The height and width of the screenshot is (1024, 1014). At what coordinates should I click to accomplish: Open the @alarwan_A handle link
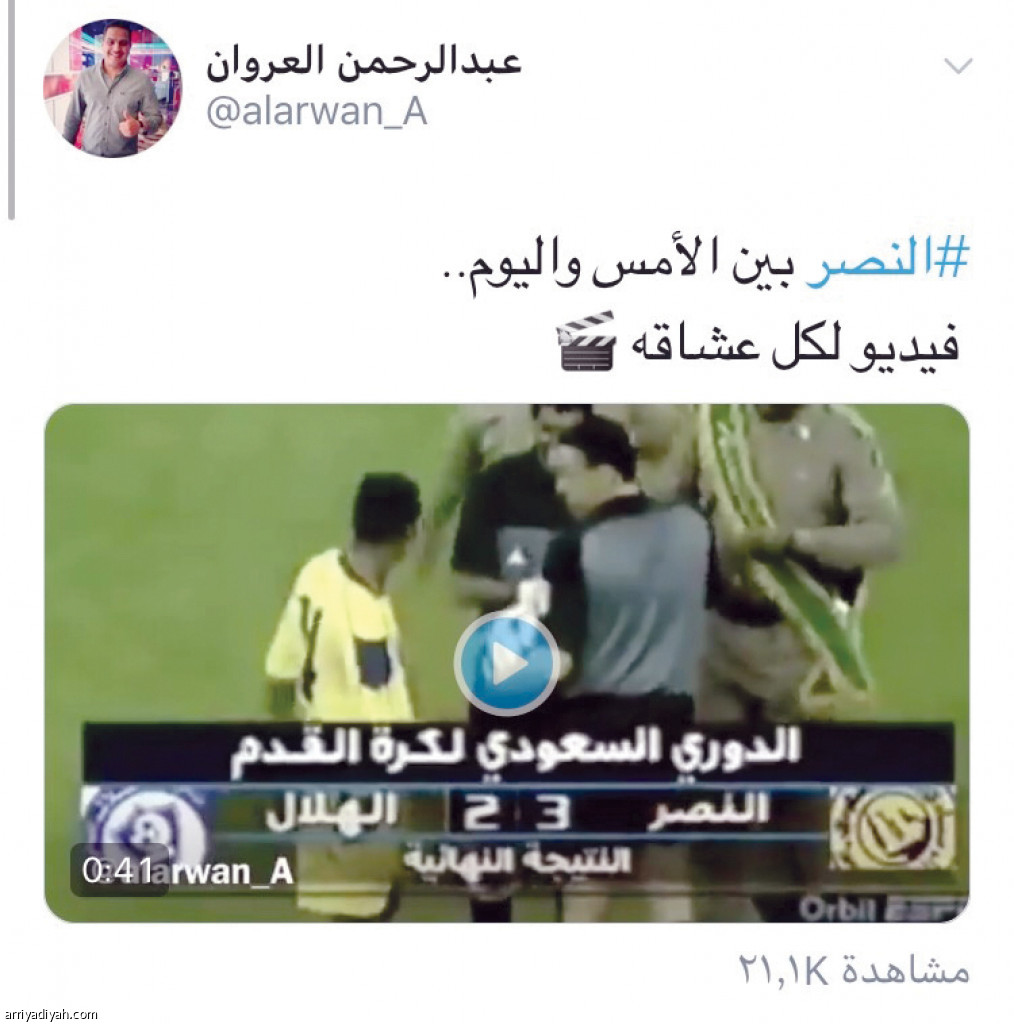[317, 112]
